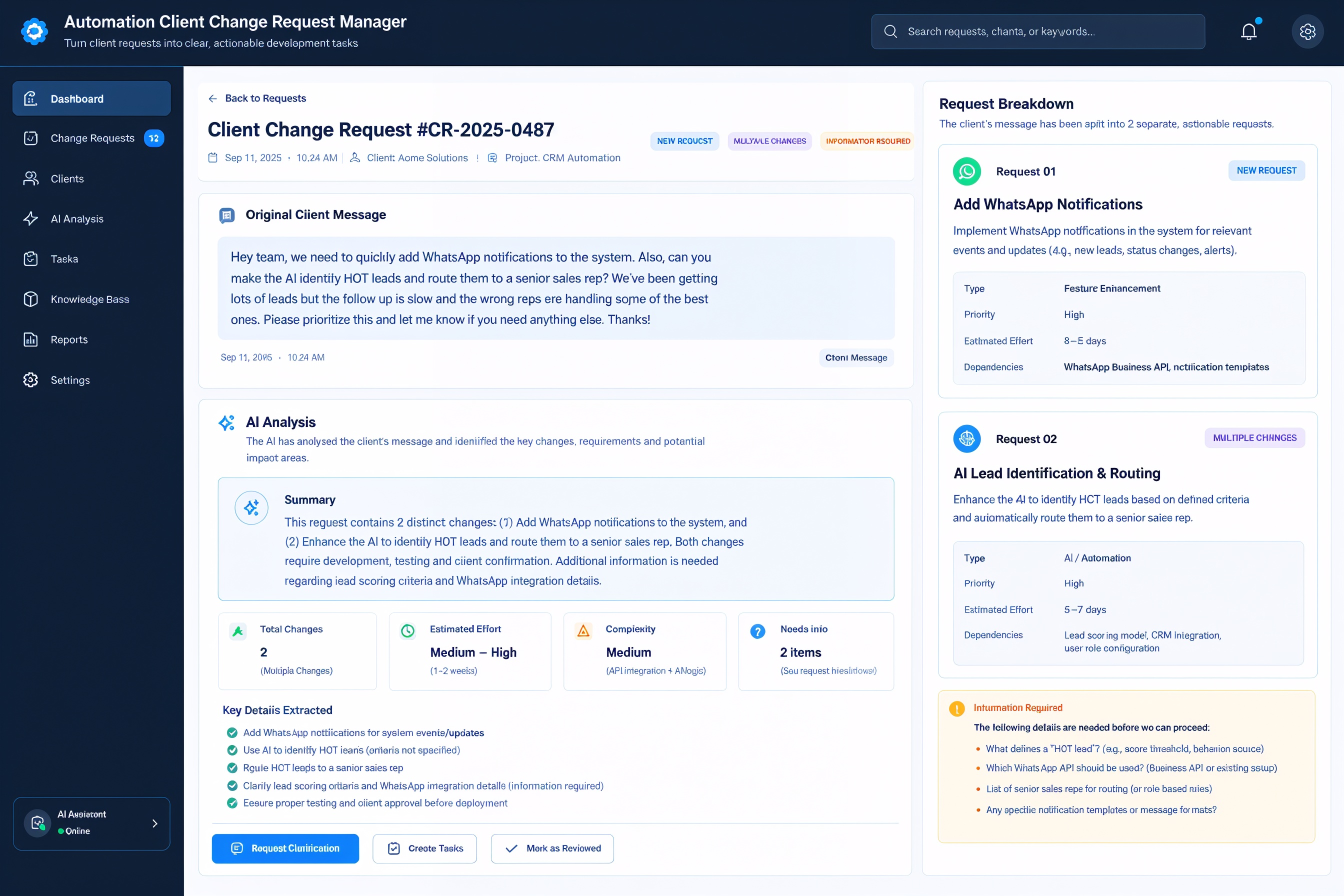The width and height of the screenshot is (1344, 896).
Task: Click the Dashboard sidebar icon
Action: (x=31, y=98)
